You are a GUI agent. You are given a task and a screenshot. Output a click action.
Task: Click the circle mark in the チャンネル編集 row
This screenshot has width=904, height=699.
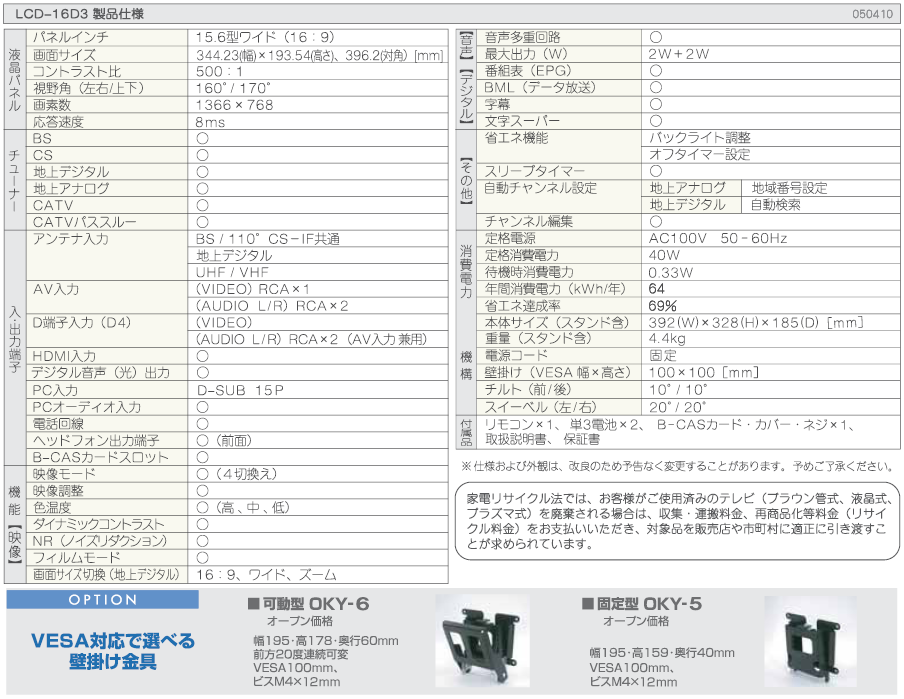click(656, 221)
